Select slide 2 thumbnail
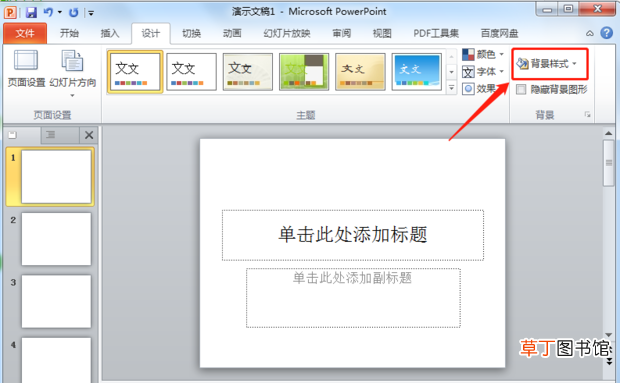The width and height of the screenshot is (620, 383). [x=56, y=239]
